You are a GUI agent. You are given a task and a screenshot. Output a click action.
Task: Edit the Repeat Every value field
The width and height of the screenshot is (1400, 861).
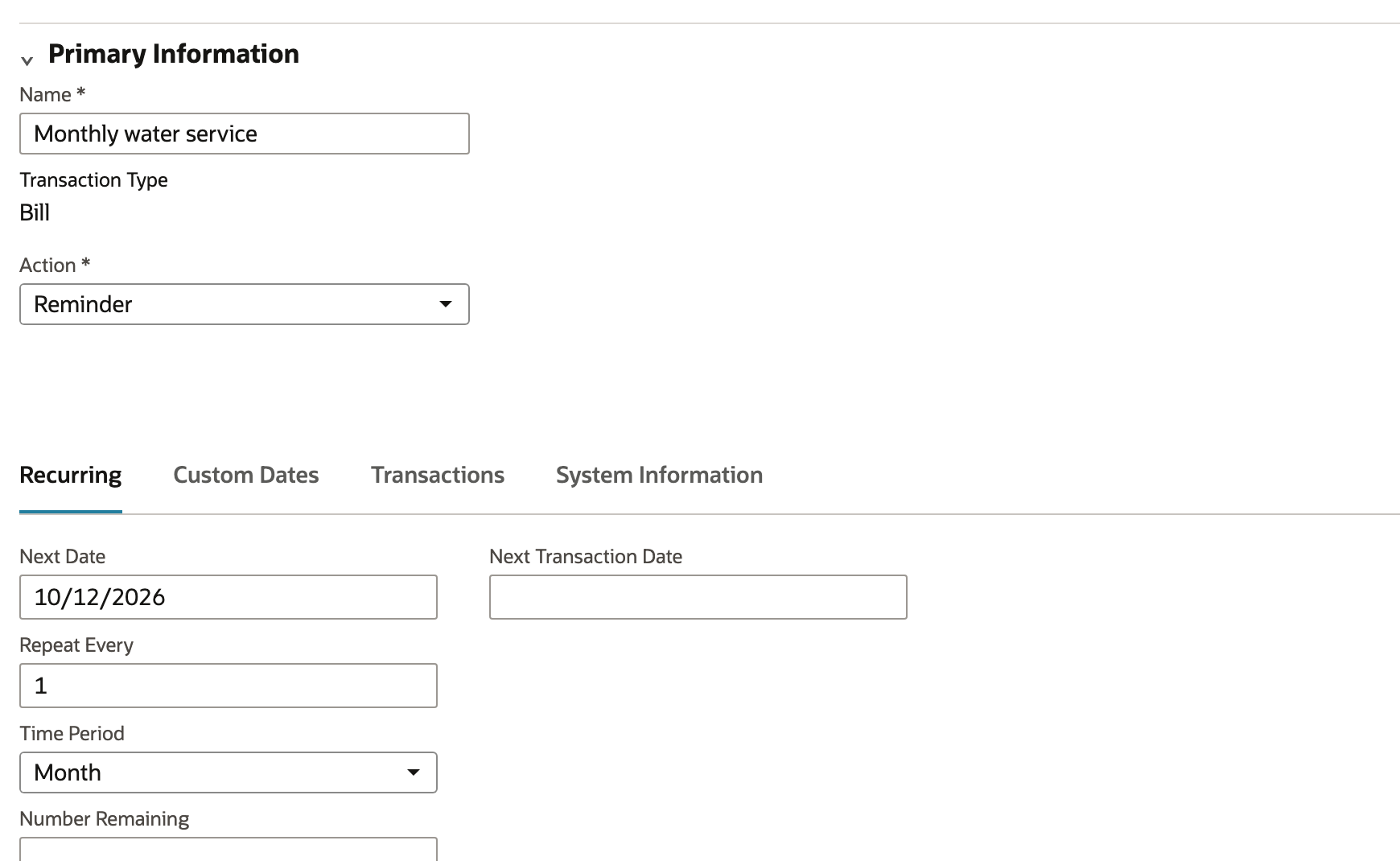click(229, 686)
